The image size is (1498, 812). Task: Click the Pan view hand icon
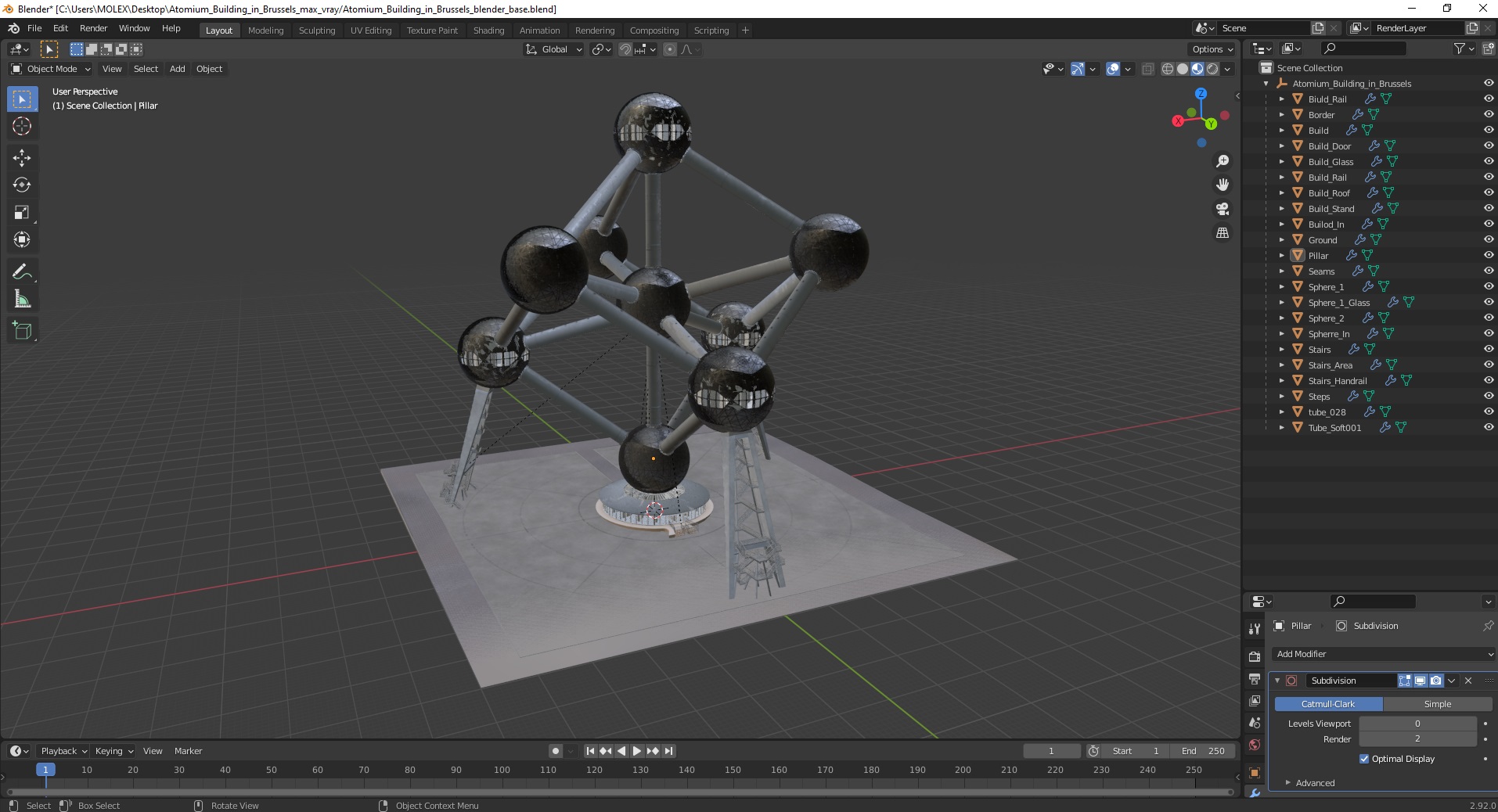(1222, 185)
